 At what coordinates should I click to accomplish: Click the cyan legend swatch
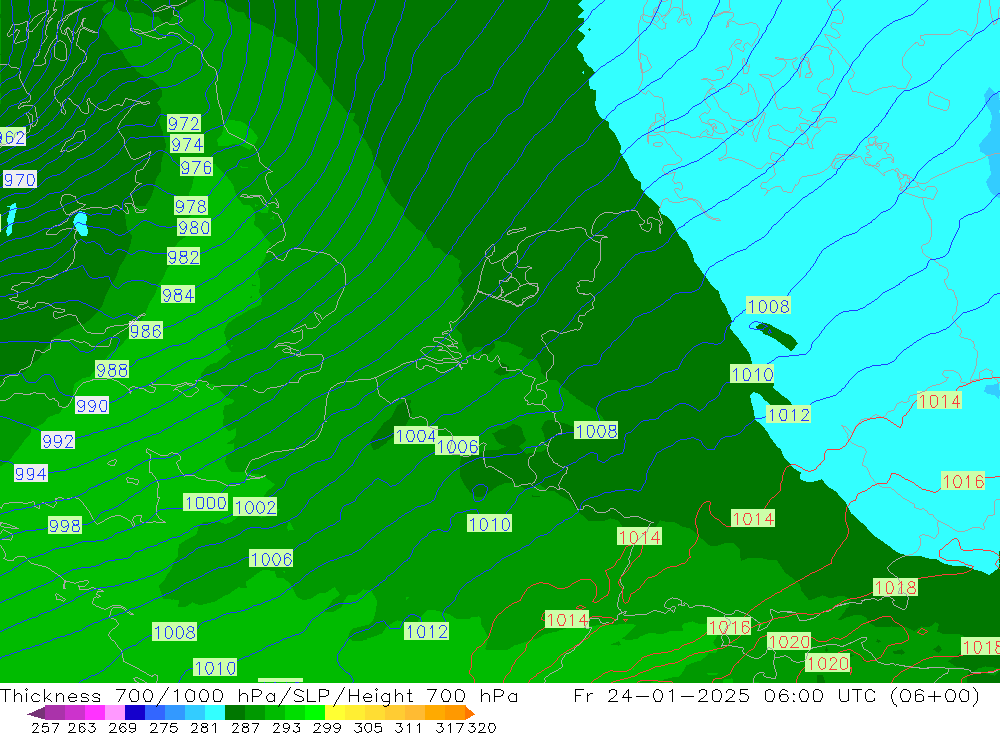215,713
